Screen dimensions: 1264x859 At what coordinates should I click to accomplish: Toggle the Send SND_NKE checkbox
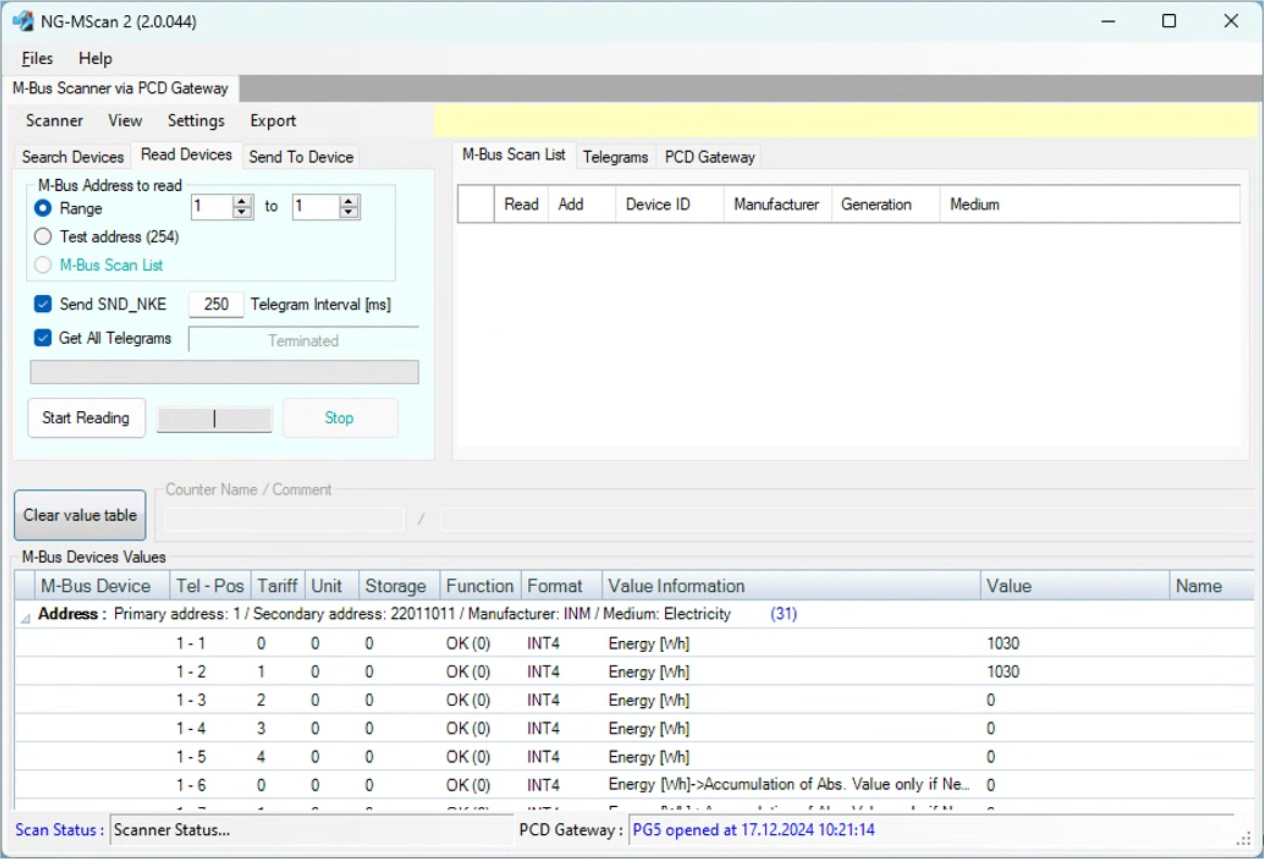point(43,304)
